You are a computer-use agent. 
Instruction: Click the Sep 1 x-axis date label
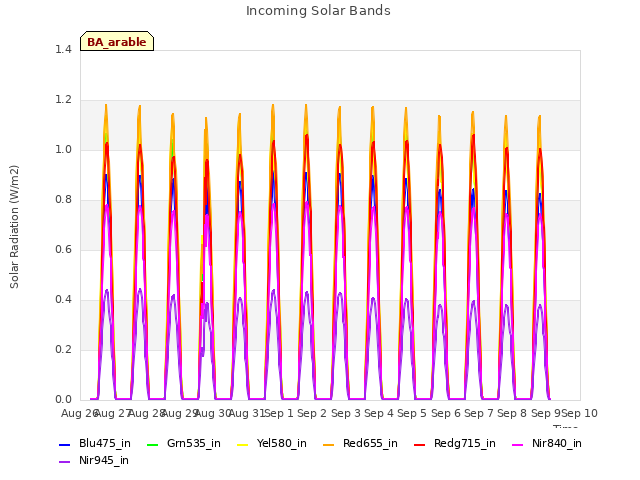pos(279,413)
